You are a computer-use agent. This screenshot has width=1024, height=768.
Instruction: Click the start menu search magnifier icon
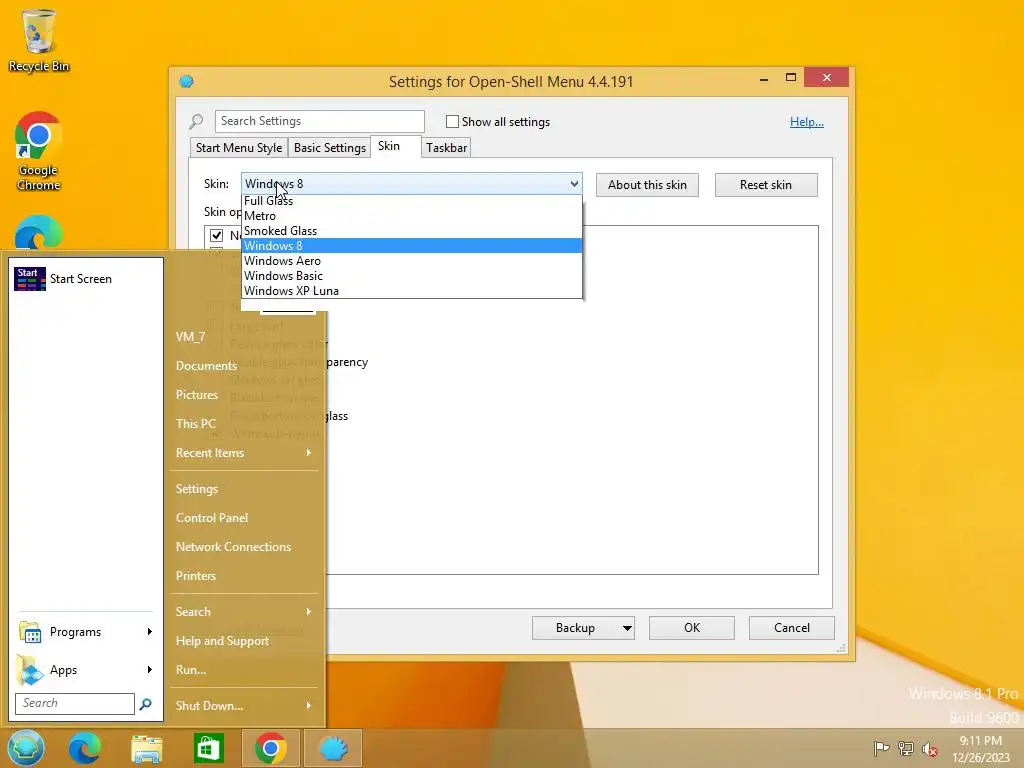pyautogui.click(x=146, y=703)
